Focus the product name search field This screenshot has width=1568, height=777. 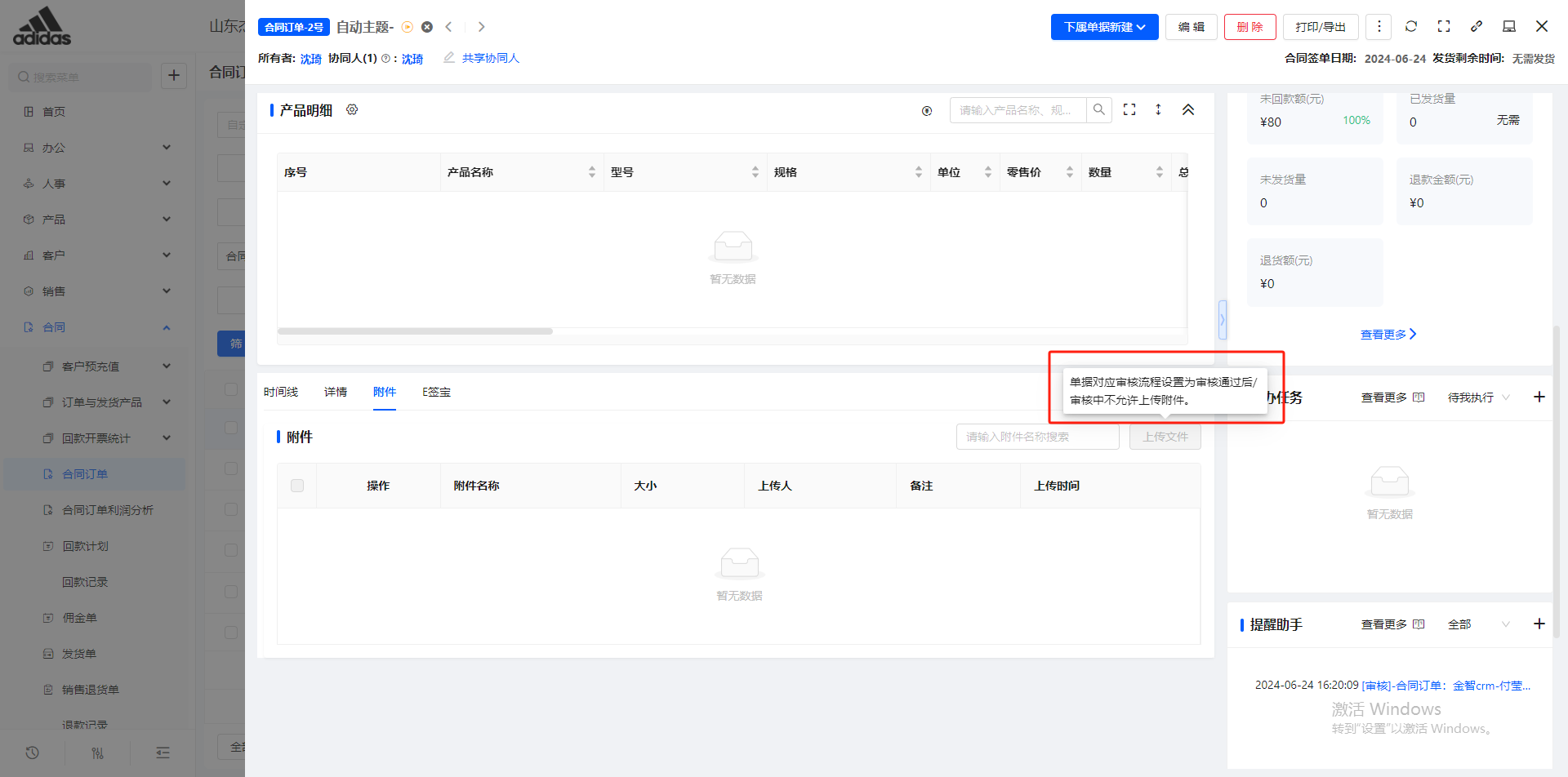(x=1018, y=109)
